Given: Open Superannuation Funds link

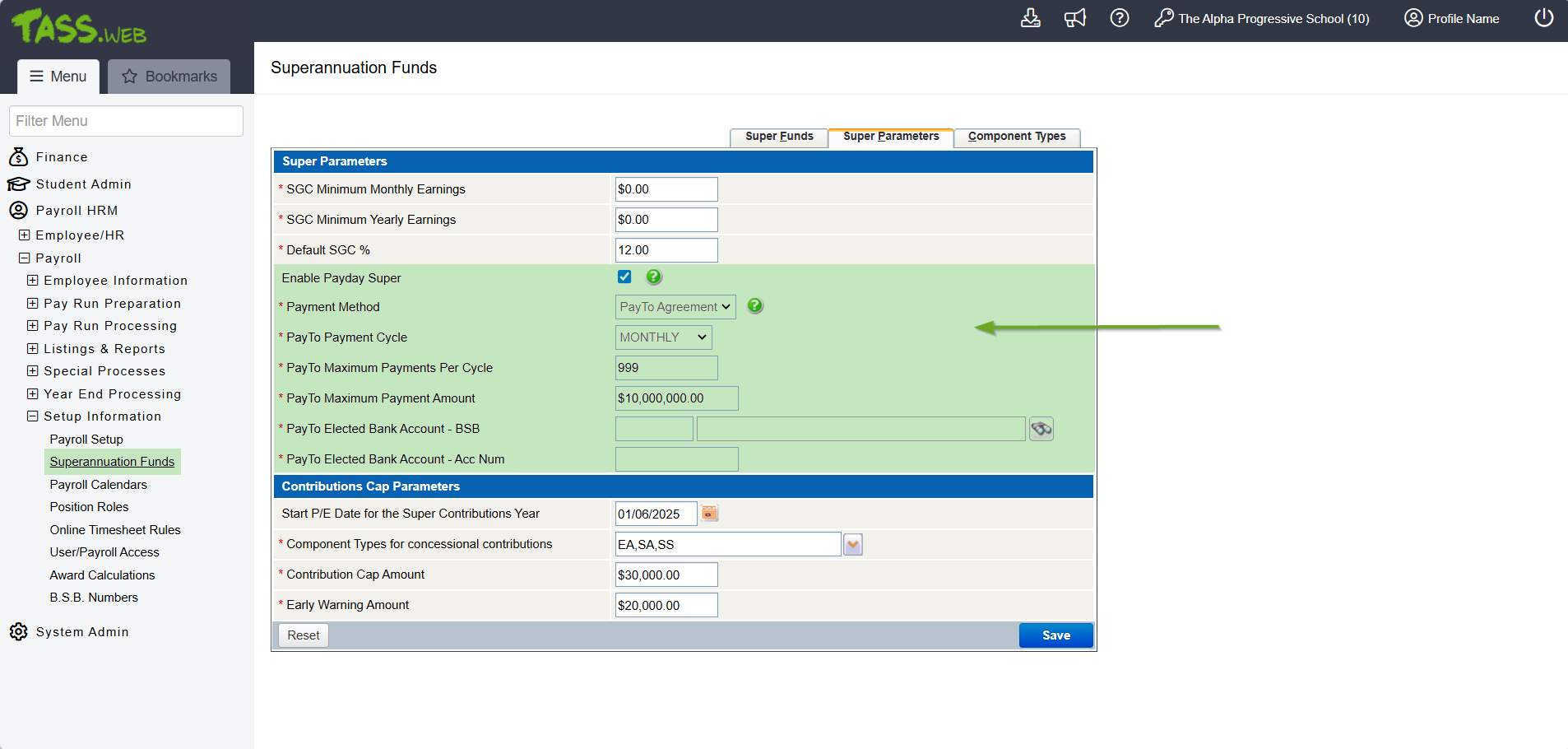Looking at the screenshot, I should tap(112, 462).
